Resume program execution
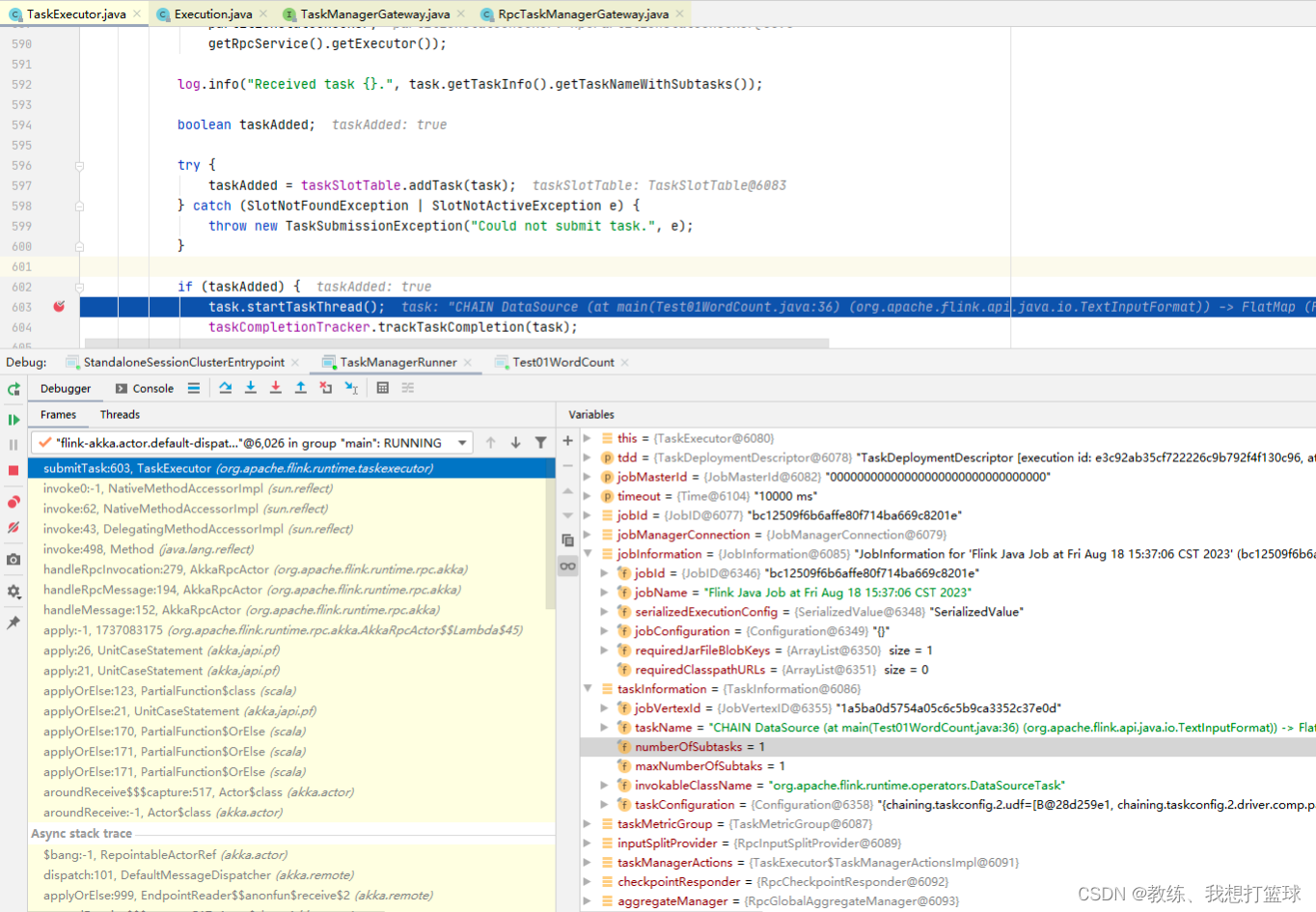The image size is (1316, 912). 14,420
